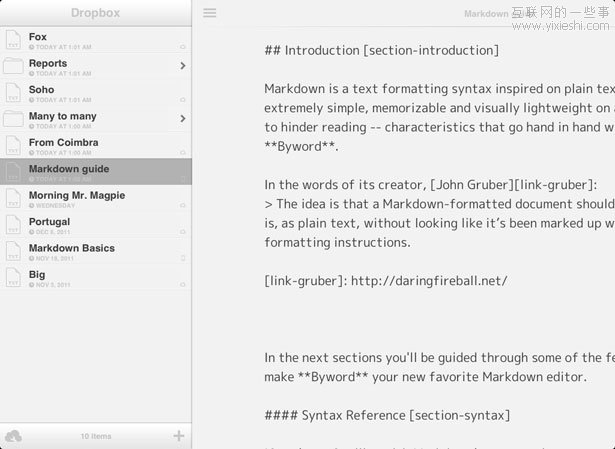Add a new document with plus icon
The width and height of the screenshot is (615, 449).
(x=179, y=435)
